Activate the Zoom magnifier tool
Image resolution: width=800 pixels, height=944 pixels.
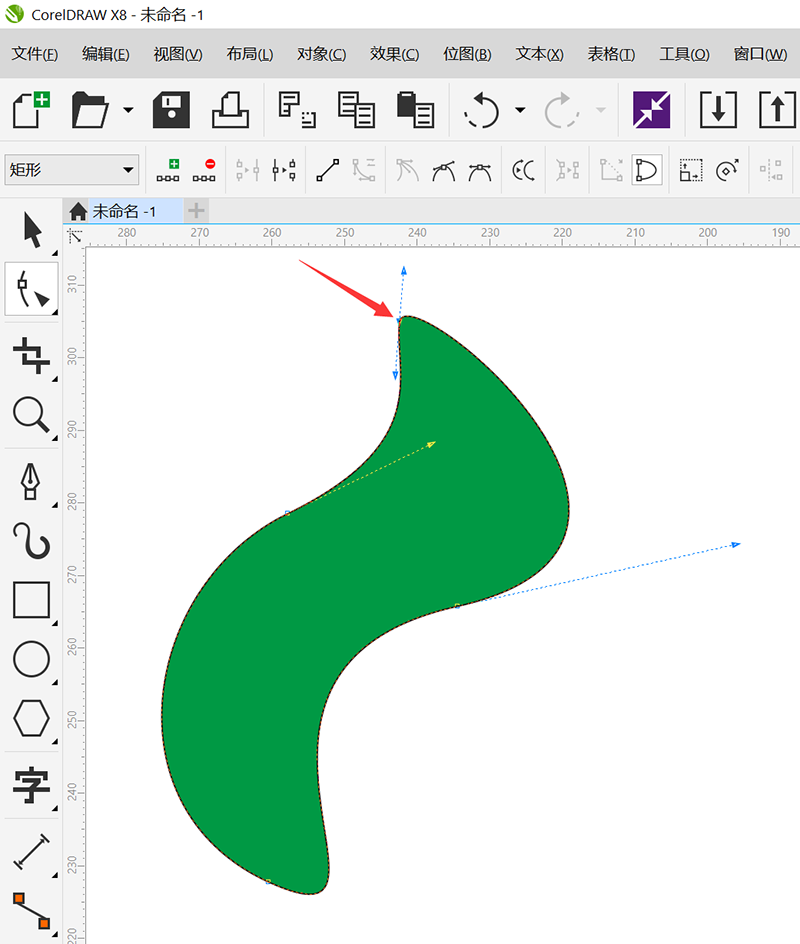point(32,414)
